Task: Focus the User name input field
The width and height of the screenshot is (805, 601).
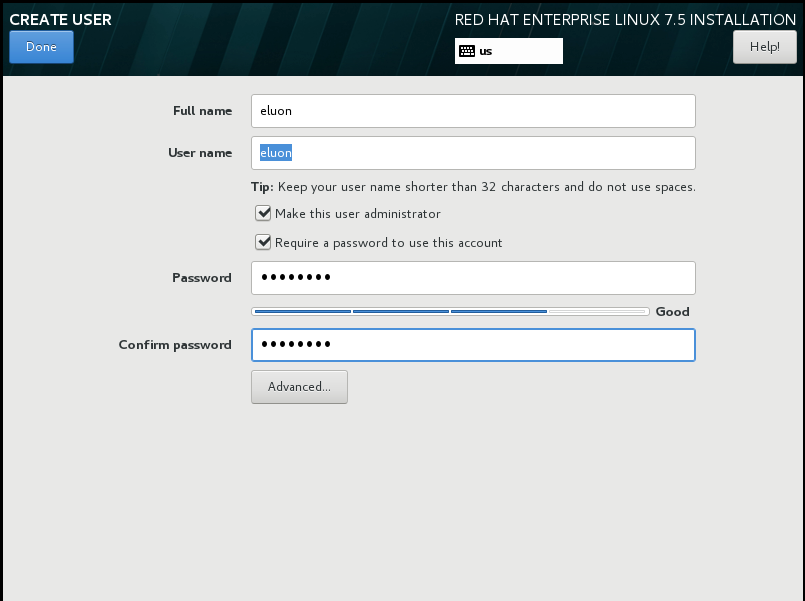Action: point(473,153)
